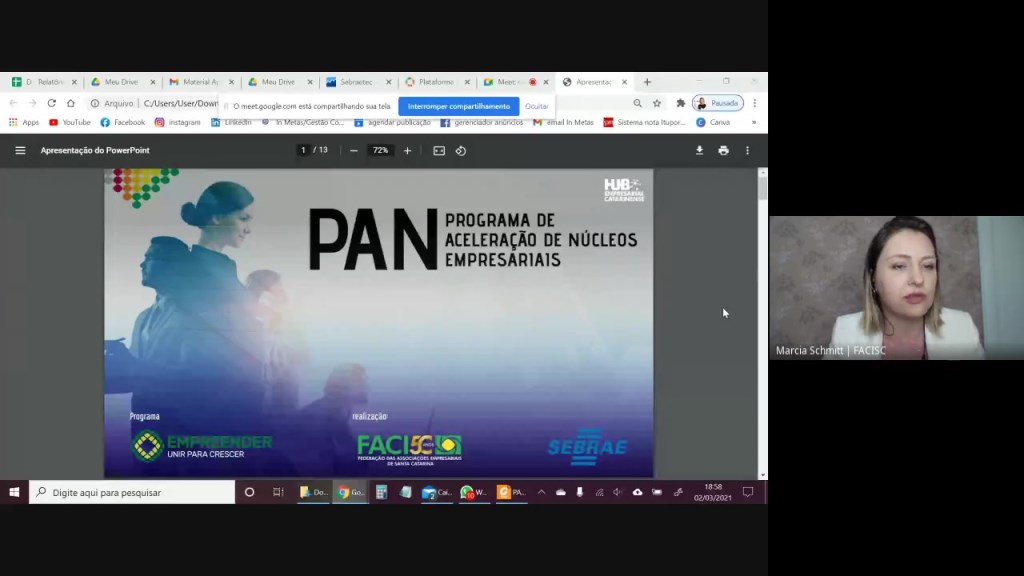1024x576 pixels.
Task: Click the browser forward arrow
Action: 32,103
